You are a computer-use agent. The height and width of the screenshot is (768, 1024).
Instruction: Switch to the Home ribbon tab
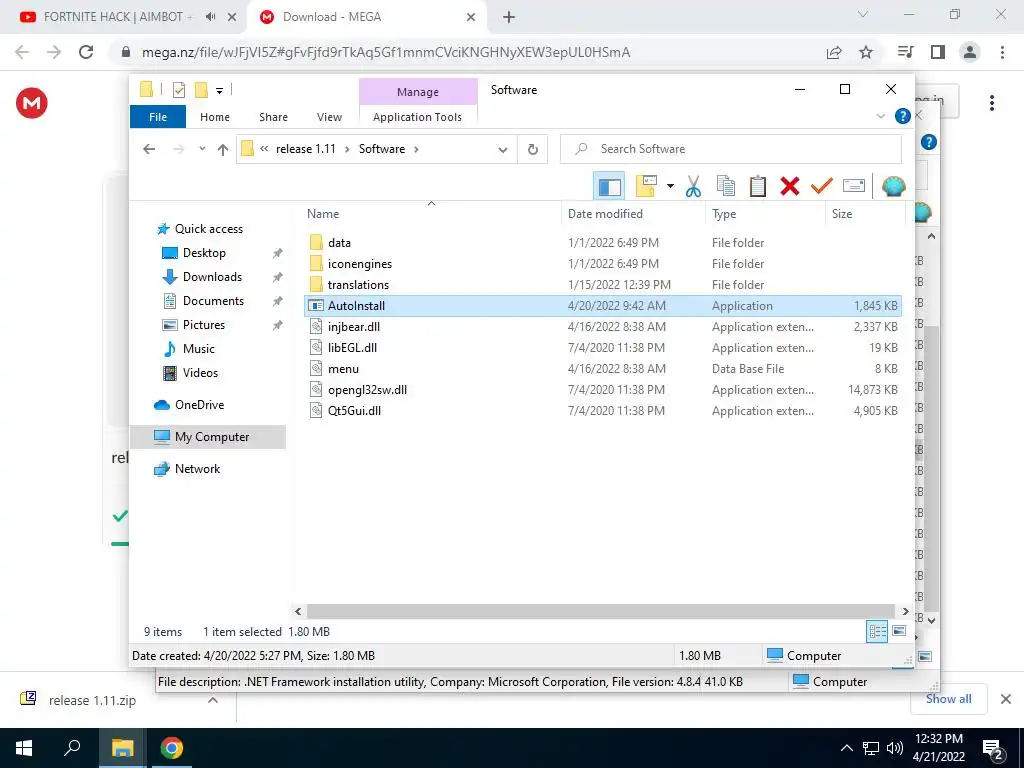pos(215,117)
